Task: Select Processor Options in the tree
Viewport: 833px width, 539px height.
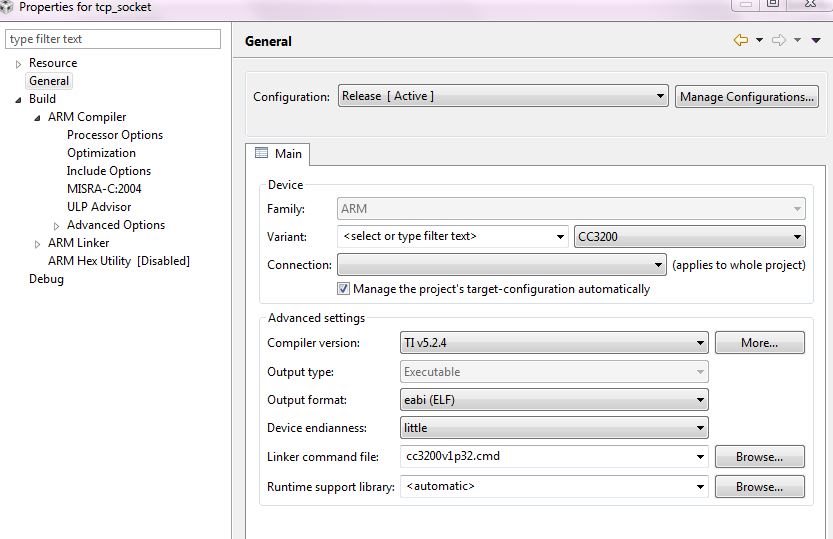Action: 115,135
